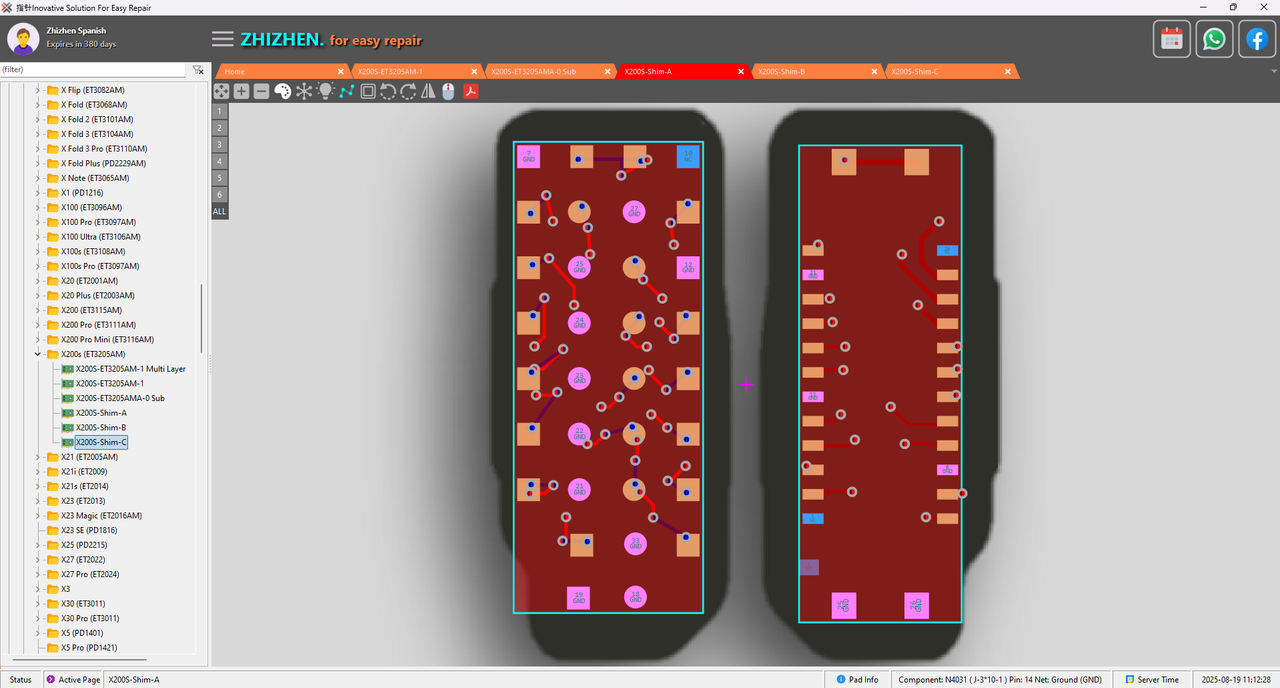Zoom in with the plus tool
This screenshot has width=1280, height=688.
click(x=241, y=91)
